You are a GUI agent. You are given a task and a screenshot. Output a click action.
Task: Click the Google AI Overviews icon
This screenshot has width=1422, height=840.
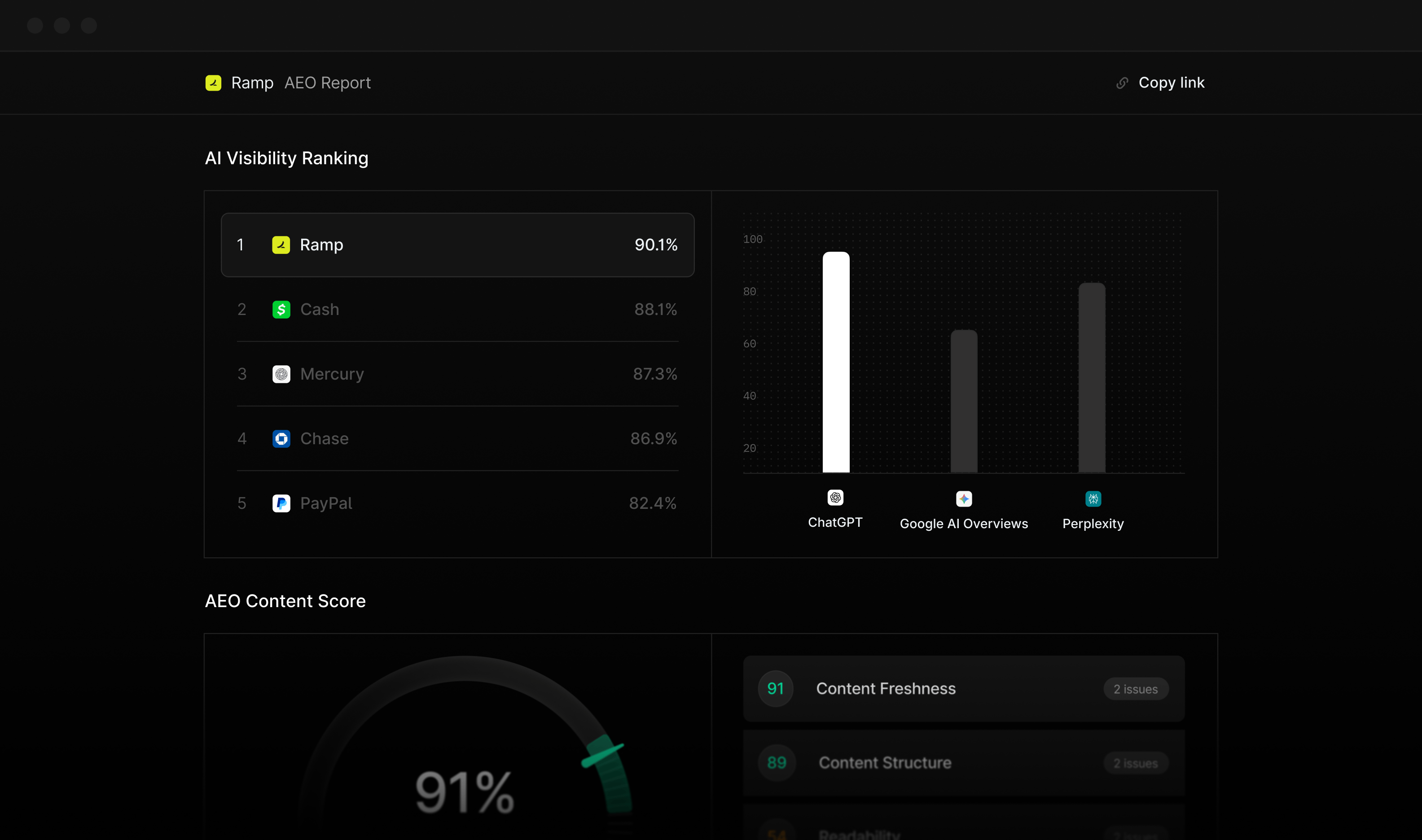coord(963,499)
